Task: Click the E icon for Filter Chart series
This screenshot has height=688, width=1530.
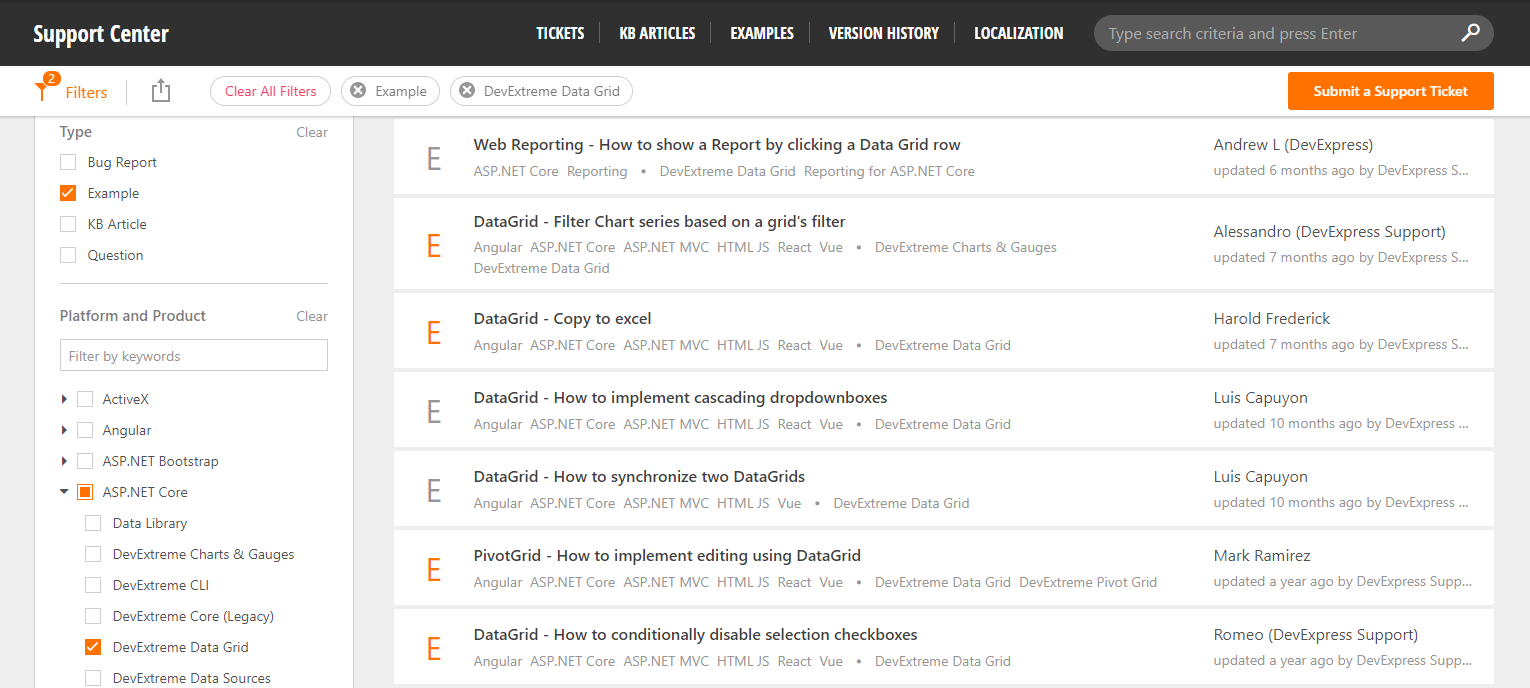Action: pos(433,245)
